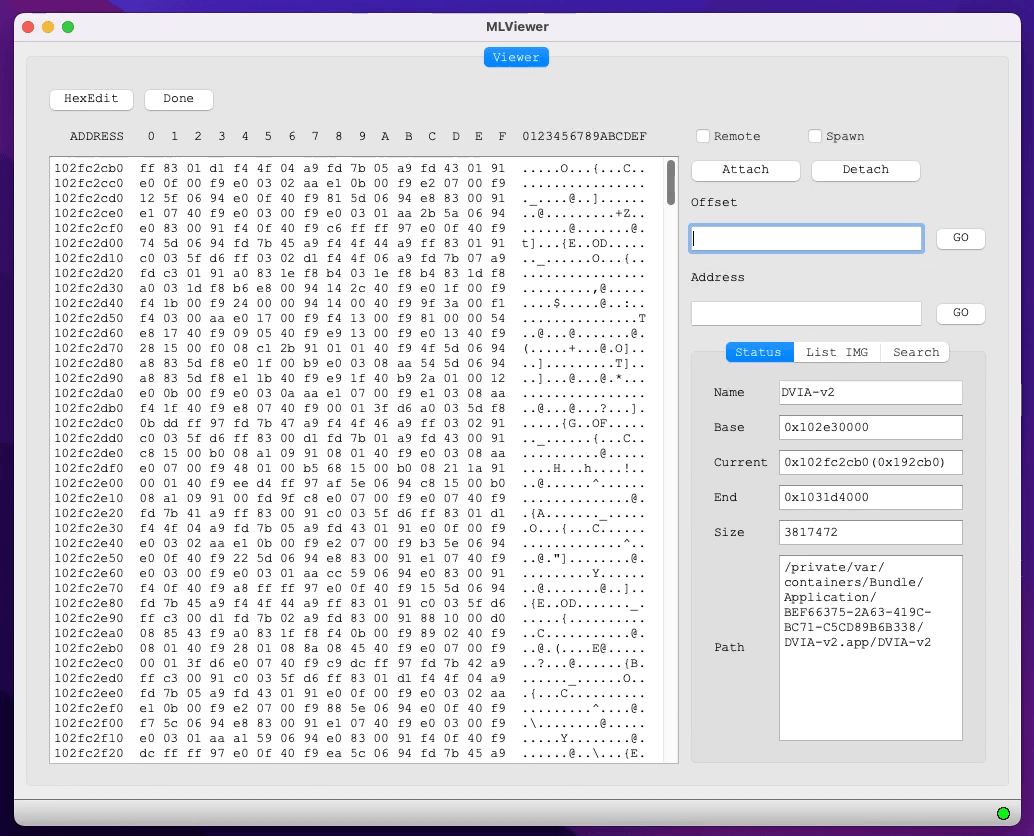Enable the Spawn checkbox

click(816, 136)
